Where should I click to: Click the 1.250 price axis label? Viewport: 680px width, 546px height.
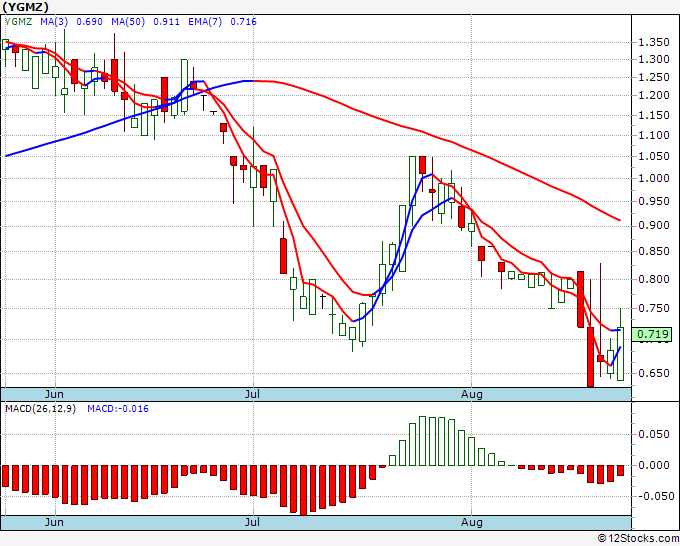pyautogui.click(x=654, y=78)
